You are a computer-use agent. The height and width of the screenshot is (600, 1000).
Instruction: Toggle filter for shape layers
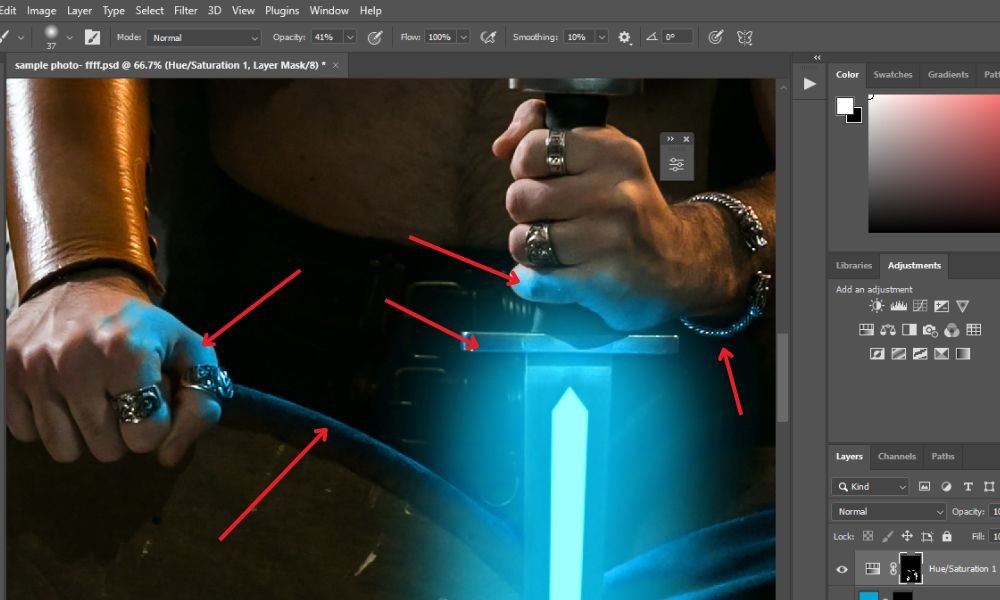tap(989, 487)
